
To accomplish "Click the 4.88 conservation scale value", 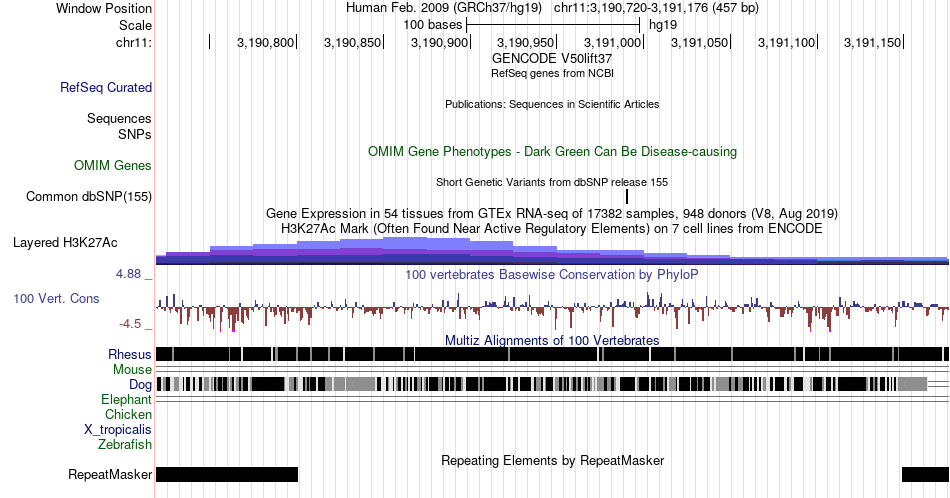I will point(128,274).
